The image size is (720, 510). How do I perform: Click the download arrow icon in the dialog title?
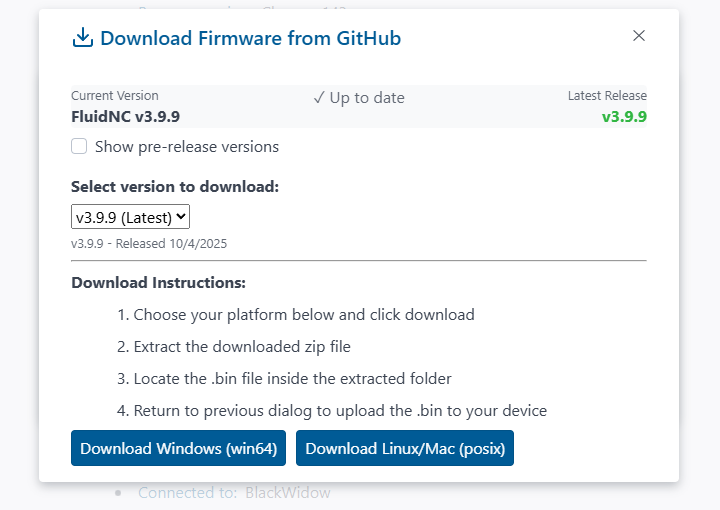[83, 38]
